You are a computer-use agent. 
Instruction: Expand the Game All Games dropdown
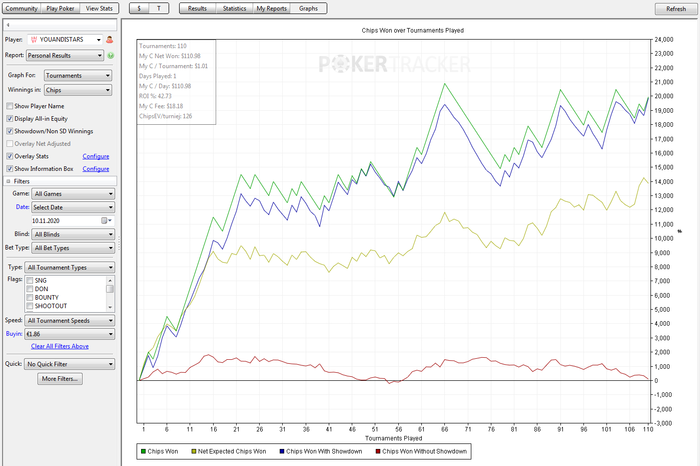coord(73,194)
